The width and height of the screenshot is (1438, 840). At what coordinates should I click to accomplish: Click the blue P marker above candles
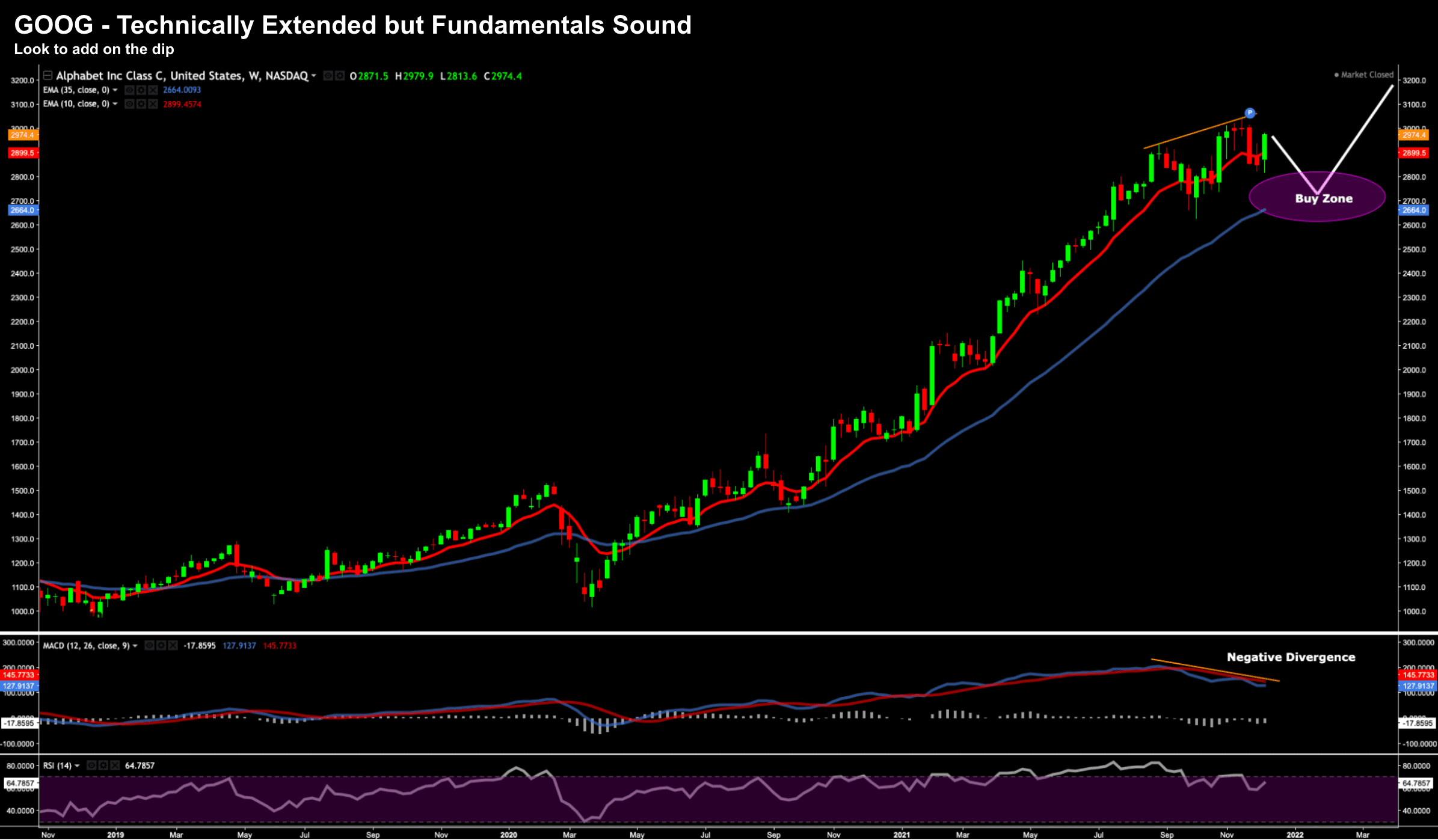click(1250, 112)
